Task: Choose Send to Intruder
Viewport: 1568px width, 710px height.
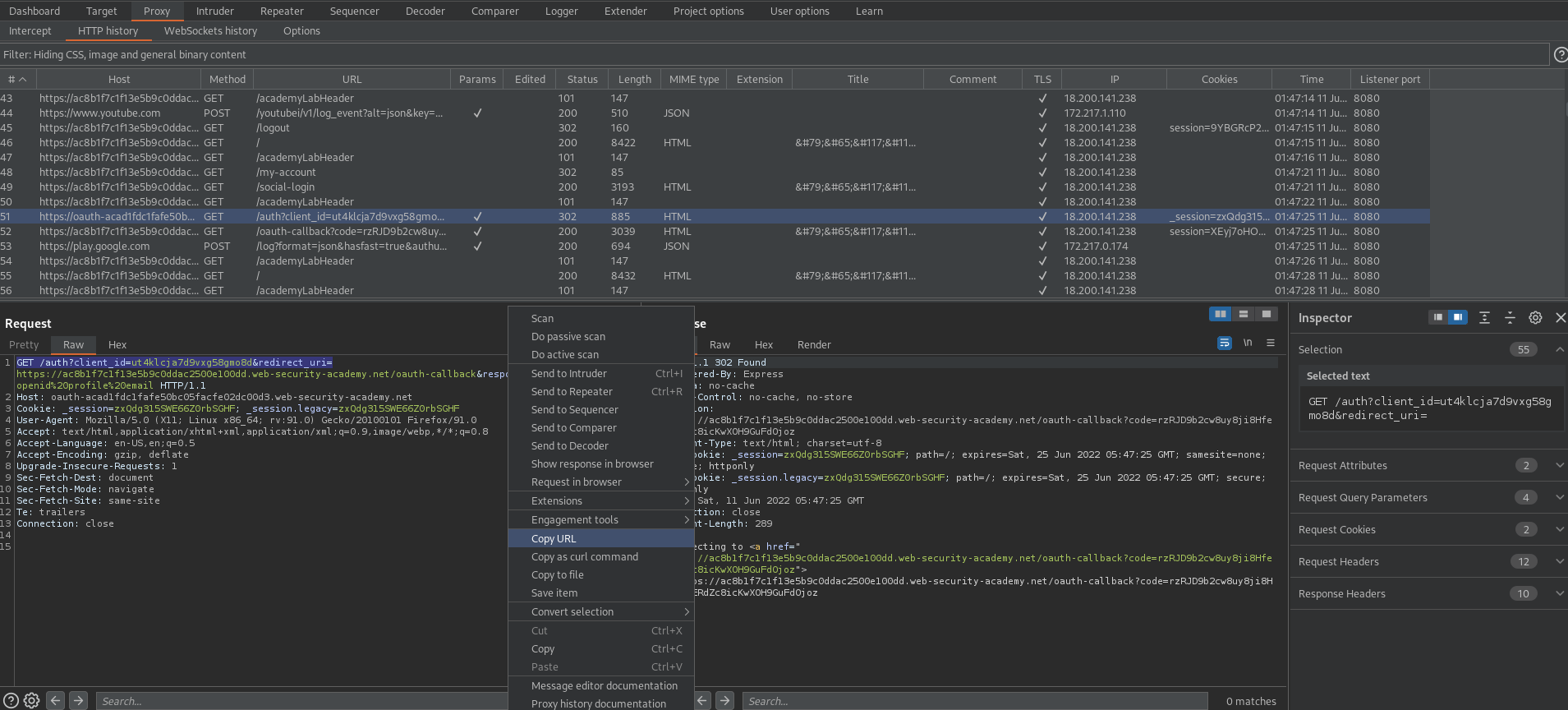Action: 601,373
